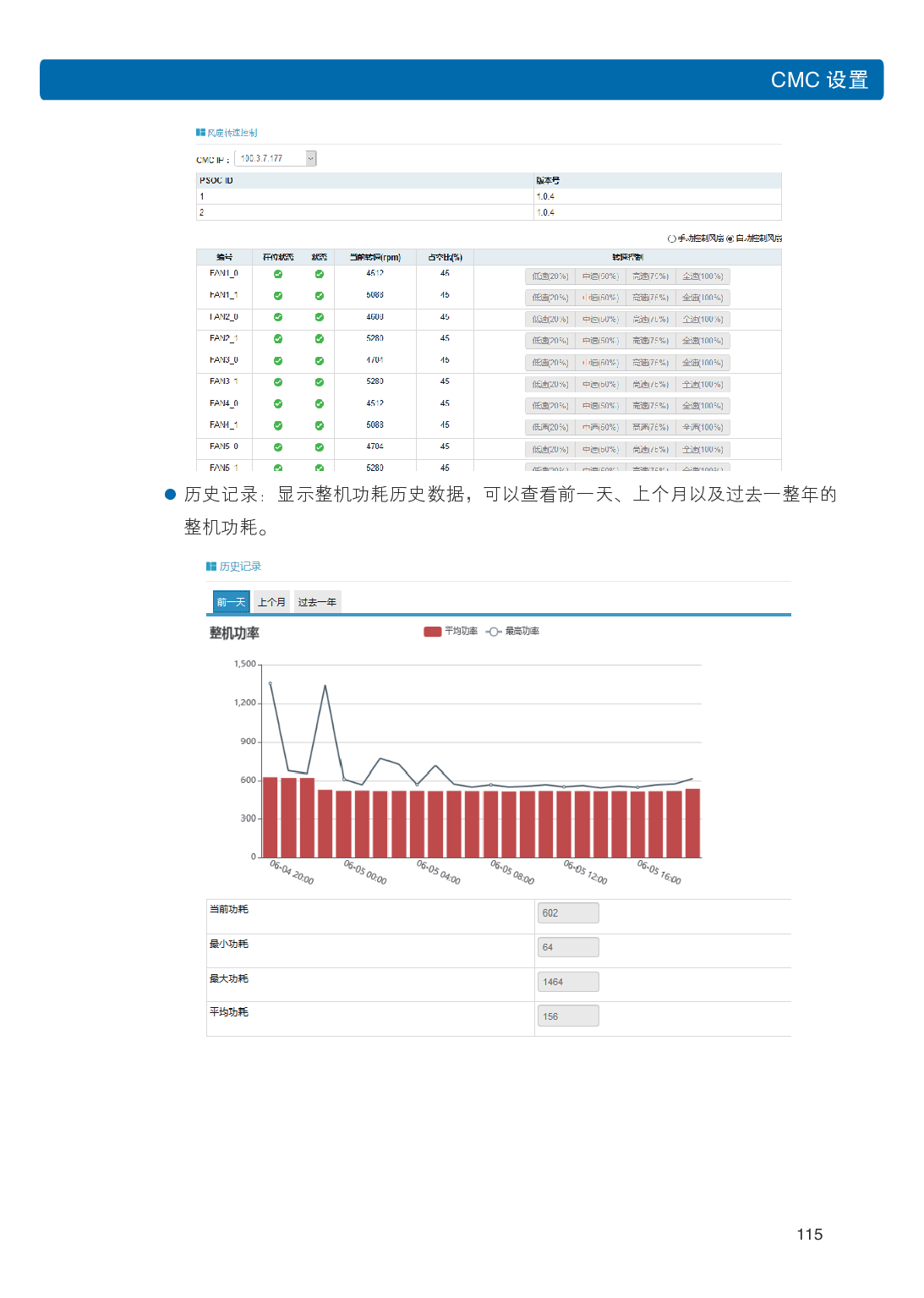924x1298 pixels.
Task: Click the 风扇转速控制 panel header icon
Action: (x=200, y=133)
